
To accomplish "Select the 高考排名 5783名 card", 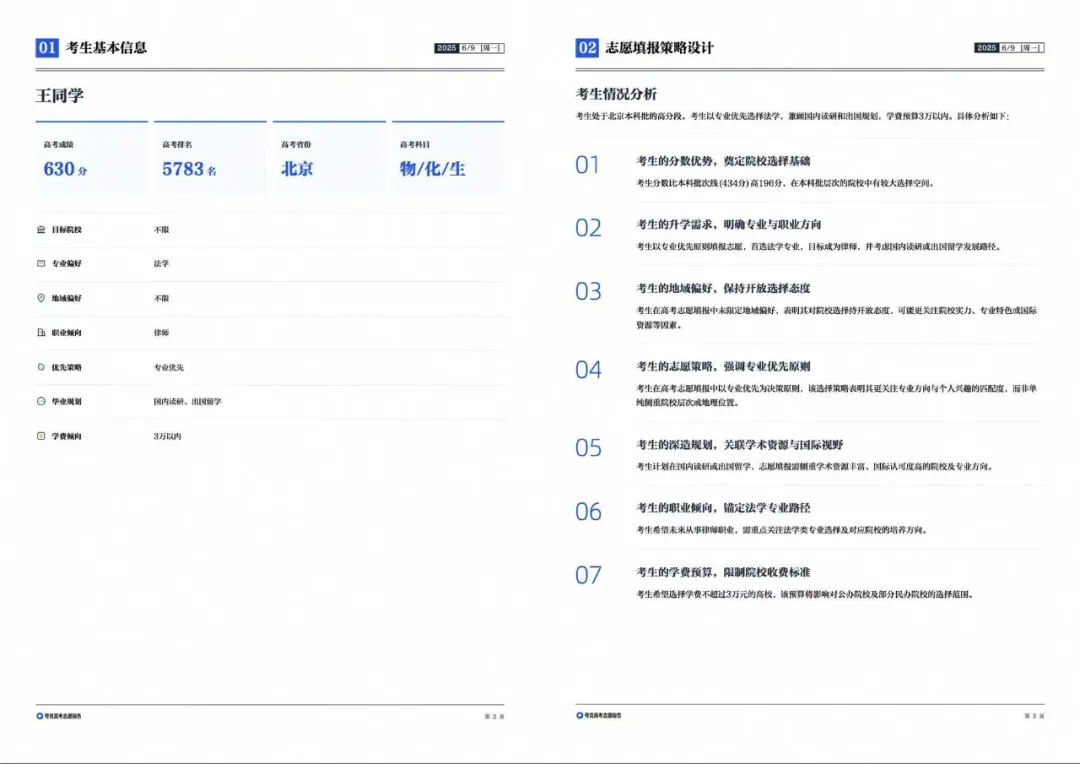I will click(210, 158).
